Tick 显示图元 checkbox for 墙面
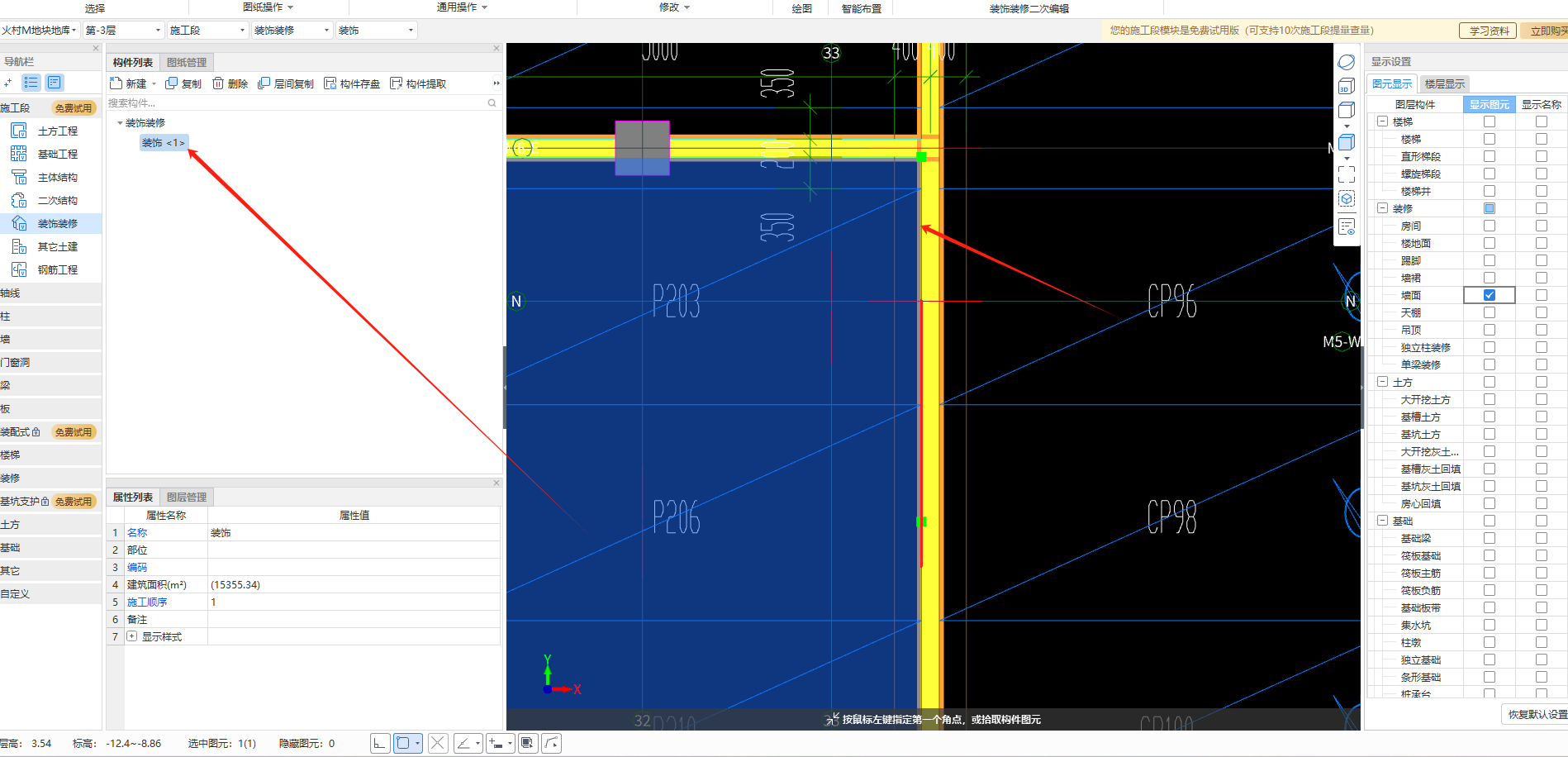 pos(1490,295)
